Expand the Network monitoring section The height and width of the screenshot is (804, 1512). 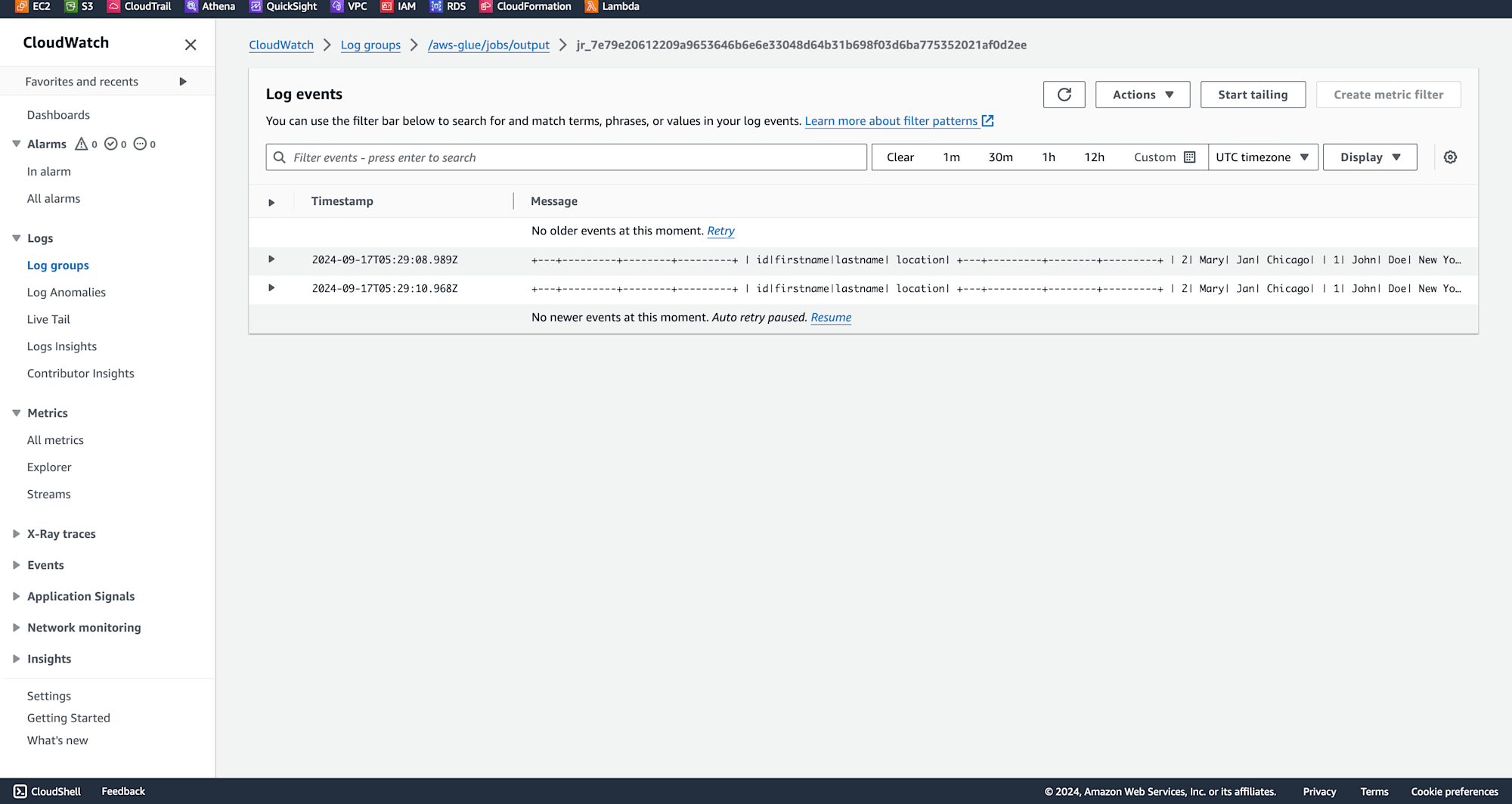point(16,628)
